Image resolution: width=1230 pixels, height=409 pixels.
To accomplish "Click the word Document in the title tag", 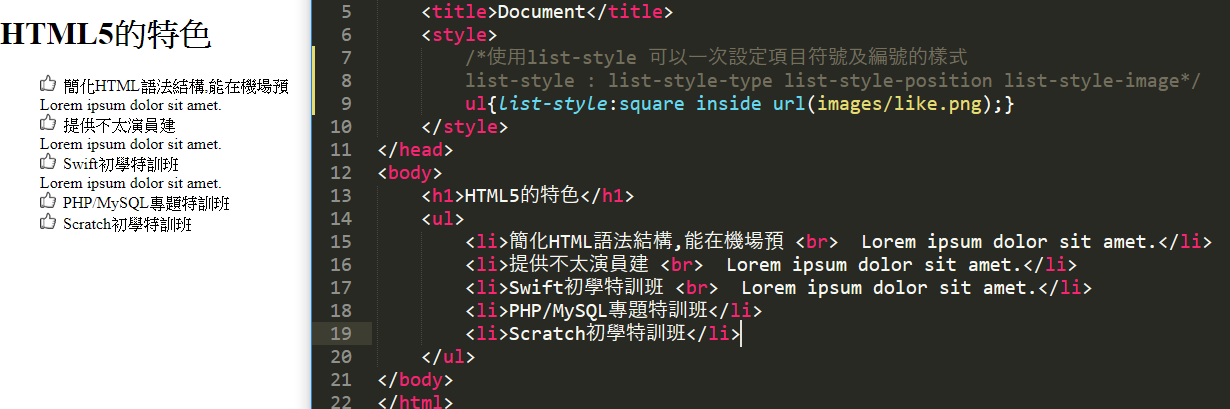I will point(540,12).
